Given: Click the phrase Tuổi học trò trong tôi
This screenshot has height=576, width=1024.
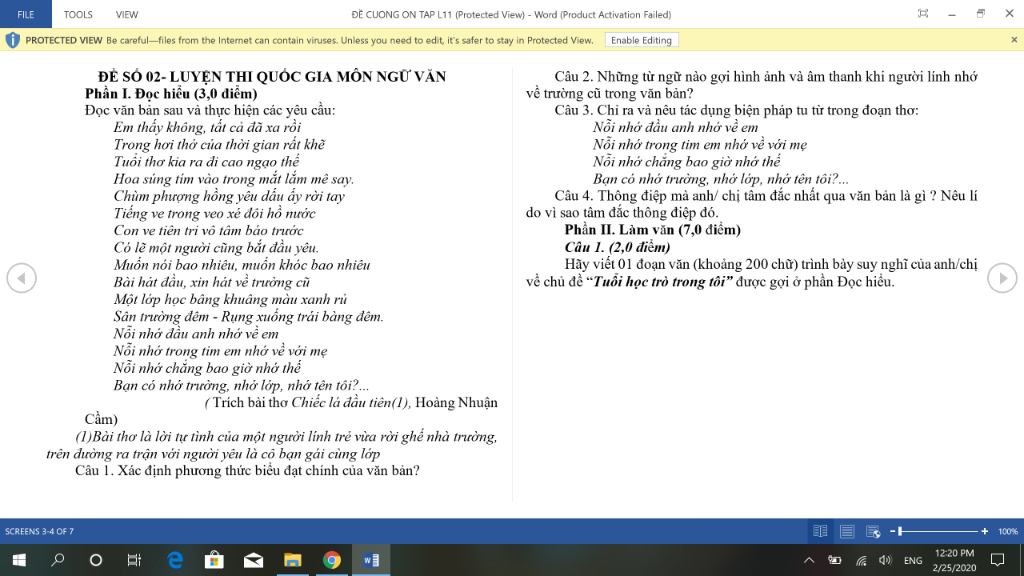Looking at the screenshot, I should [x=660, y=282].
